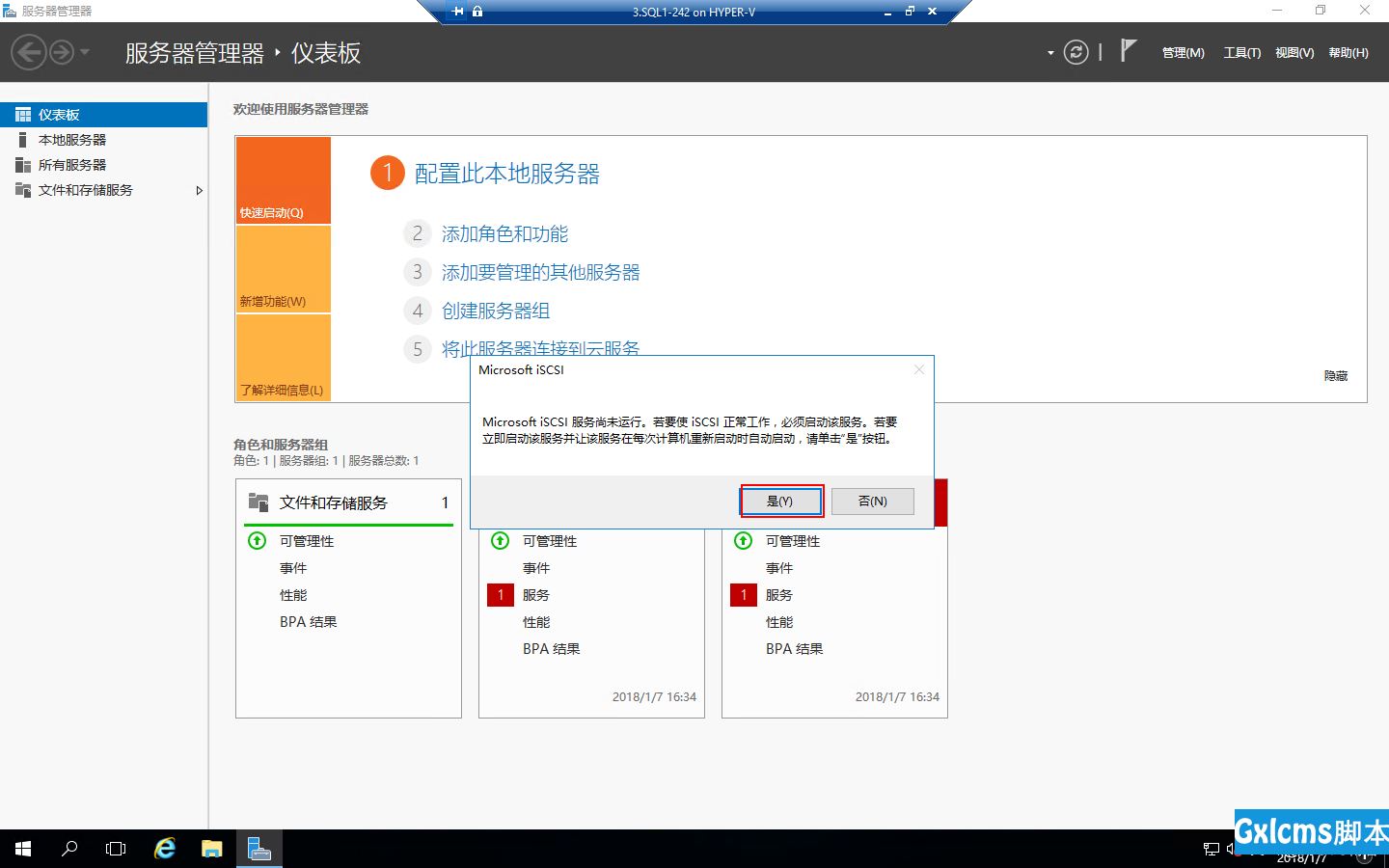Click the count 1 on 文件和存储服务 tile
1389x868 pixels.
click(445, 502)
